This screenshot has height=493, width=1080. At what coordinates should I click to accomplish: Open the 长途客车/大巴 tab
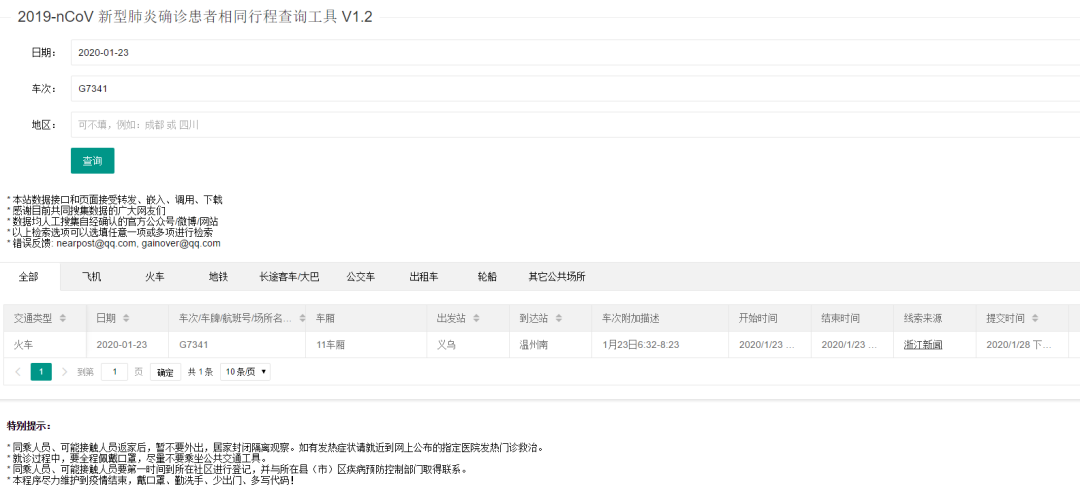[288, 277]
